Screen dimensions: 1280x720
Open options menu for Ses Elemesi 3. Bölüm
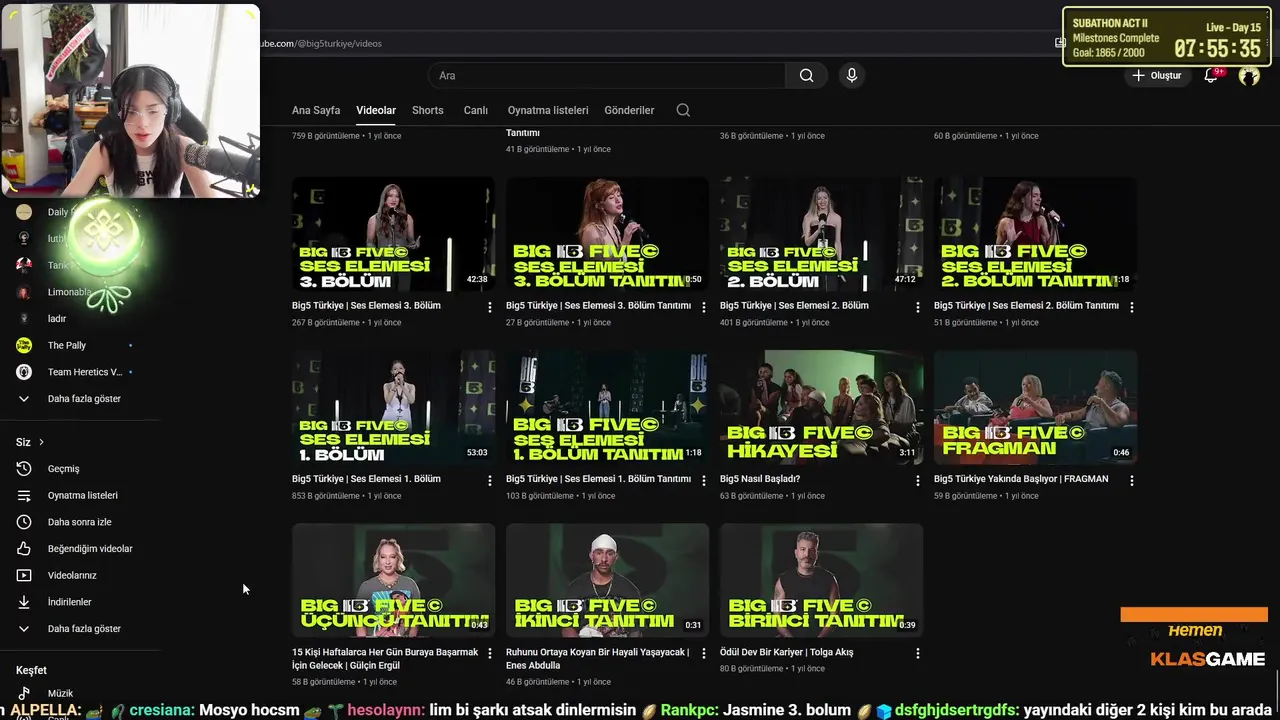[489, 308]
